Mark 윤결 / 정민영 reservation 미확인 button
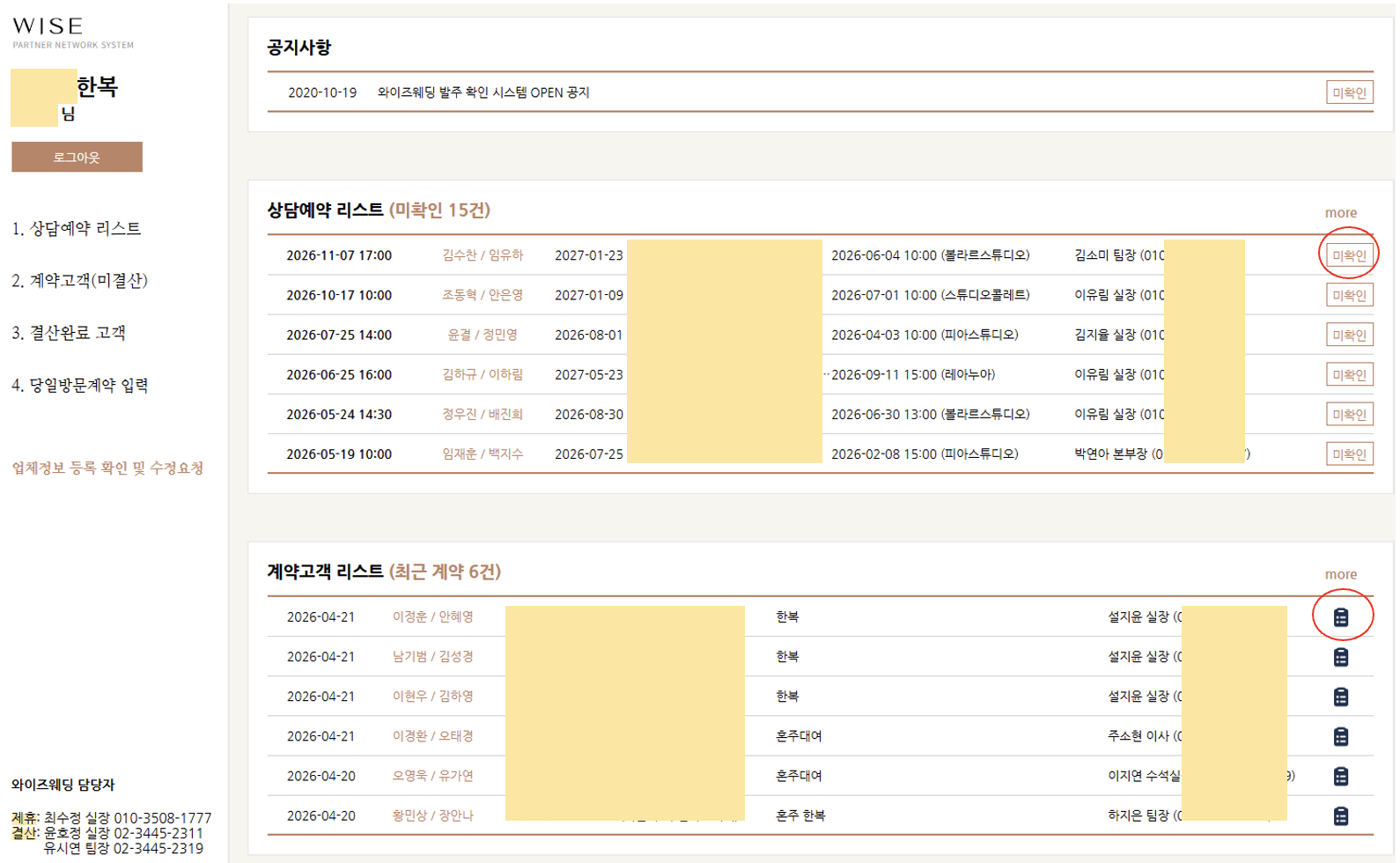 [x=1348, y=335]
